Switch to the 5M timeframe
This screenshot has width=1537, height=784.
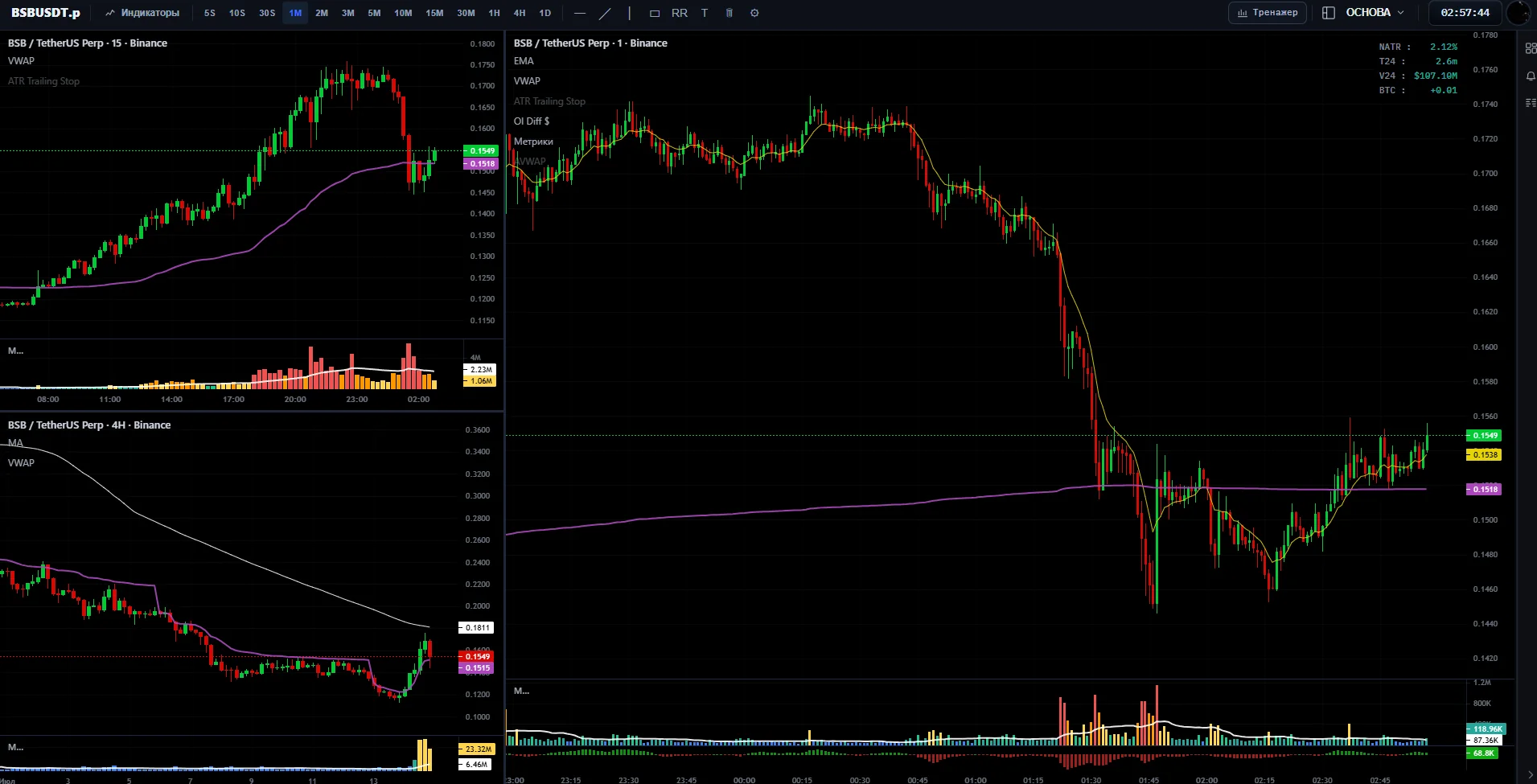[x=375, y=13]
